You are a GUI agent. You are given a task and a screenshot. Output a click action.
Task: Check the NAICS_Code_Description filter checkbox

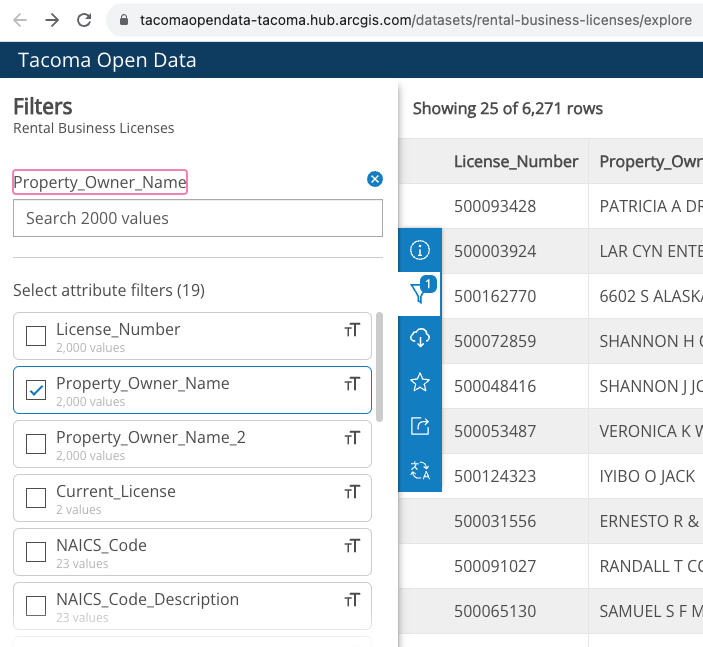pyautogui.click(x=36, y=606)
